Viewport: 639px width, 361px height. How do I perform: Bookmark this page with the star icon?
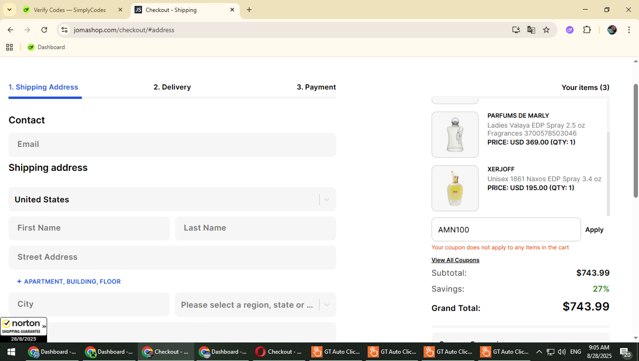click(x=546, y=30)
